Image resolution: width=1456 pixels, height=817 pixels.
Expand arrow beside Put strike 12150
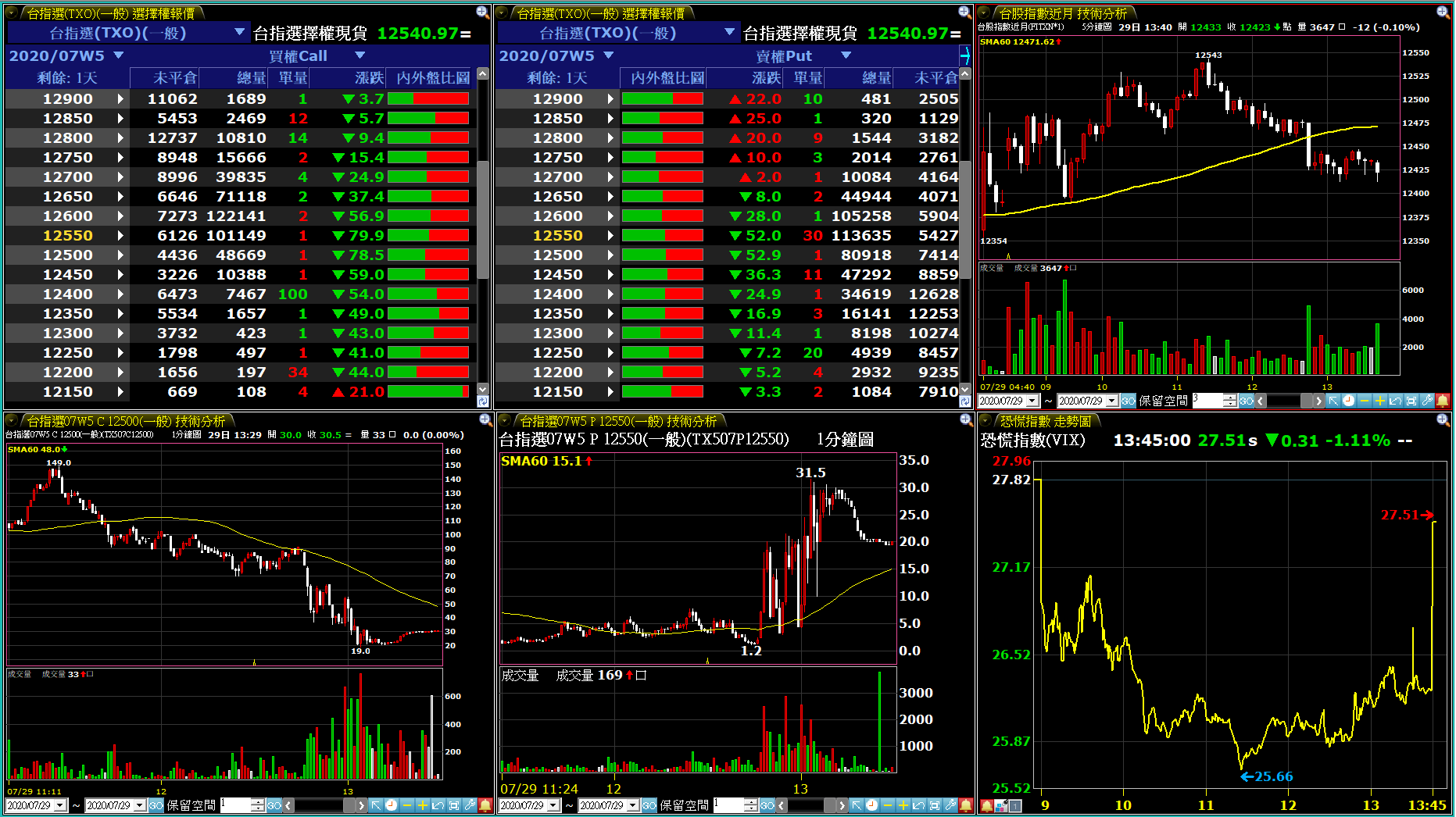click(x=610, y=391)
